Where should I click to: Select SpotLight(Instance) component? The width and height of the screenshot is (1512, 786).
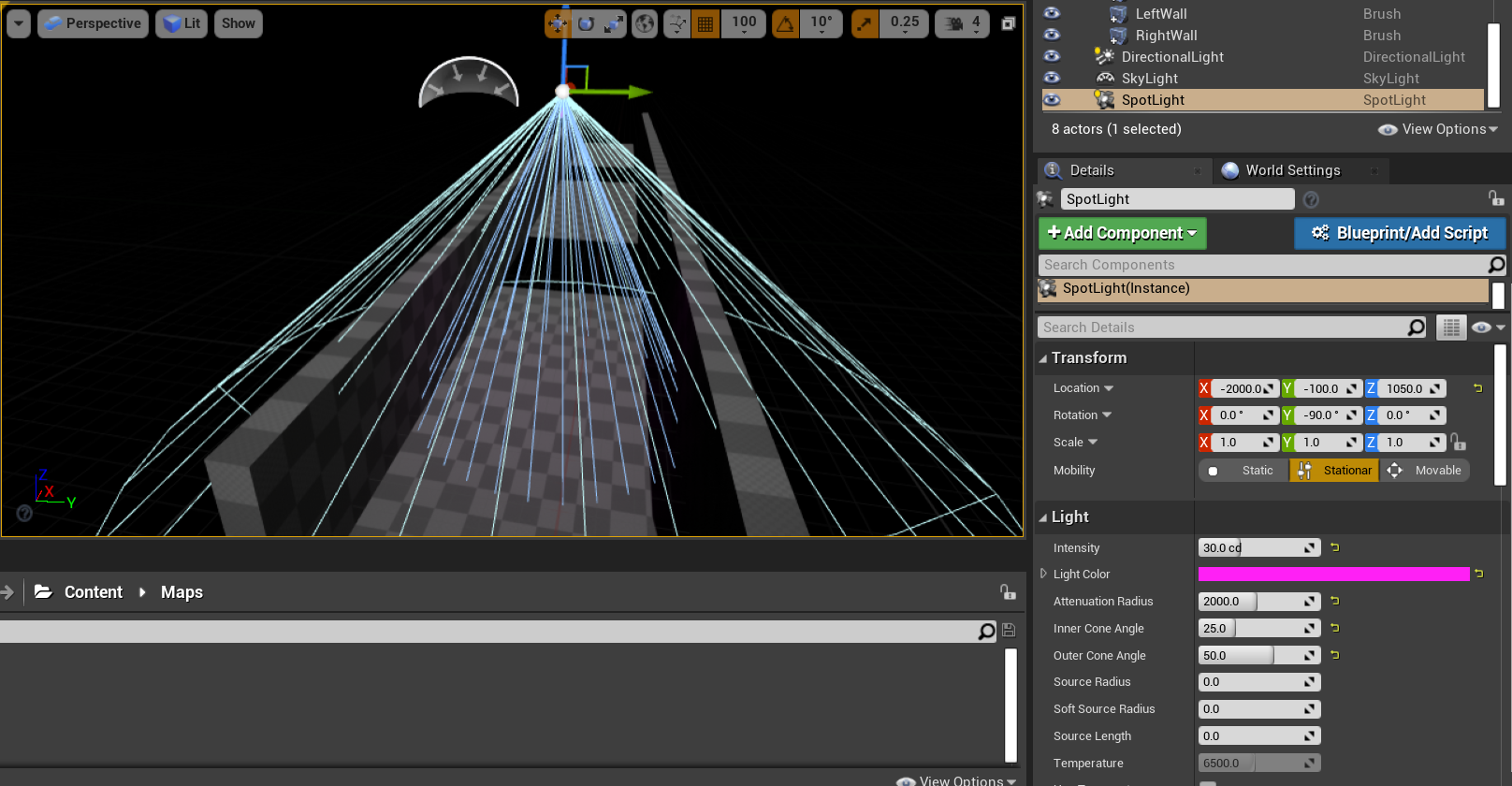pyautogui.click(x=1263, y=289)
